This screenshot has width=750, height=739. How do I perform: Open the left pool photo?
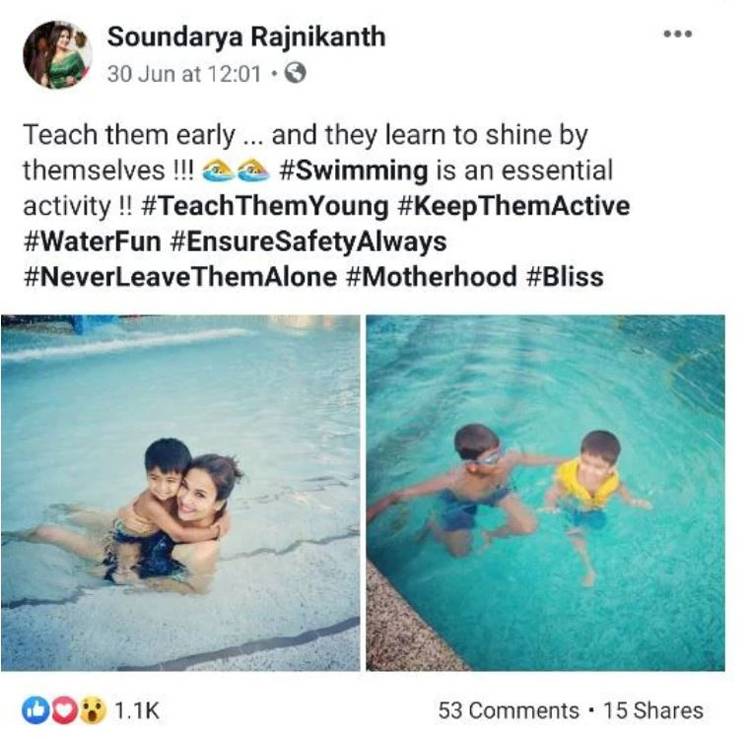180,492
